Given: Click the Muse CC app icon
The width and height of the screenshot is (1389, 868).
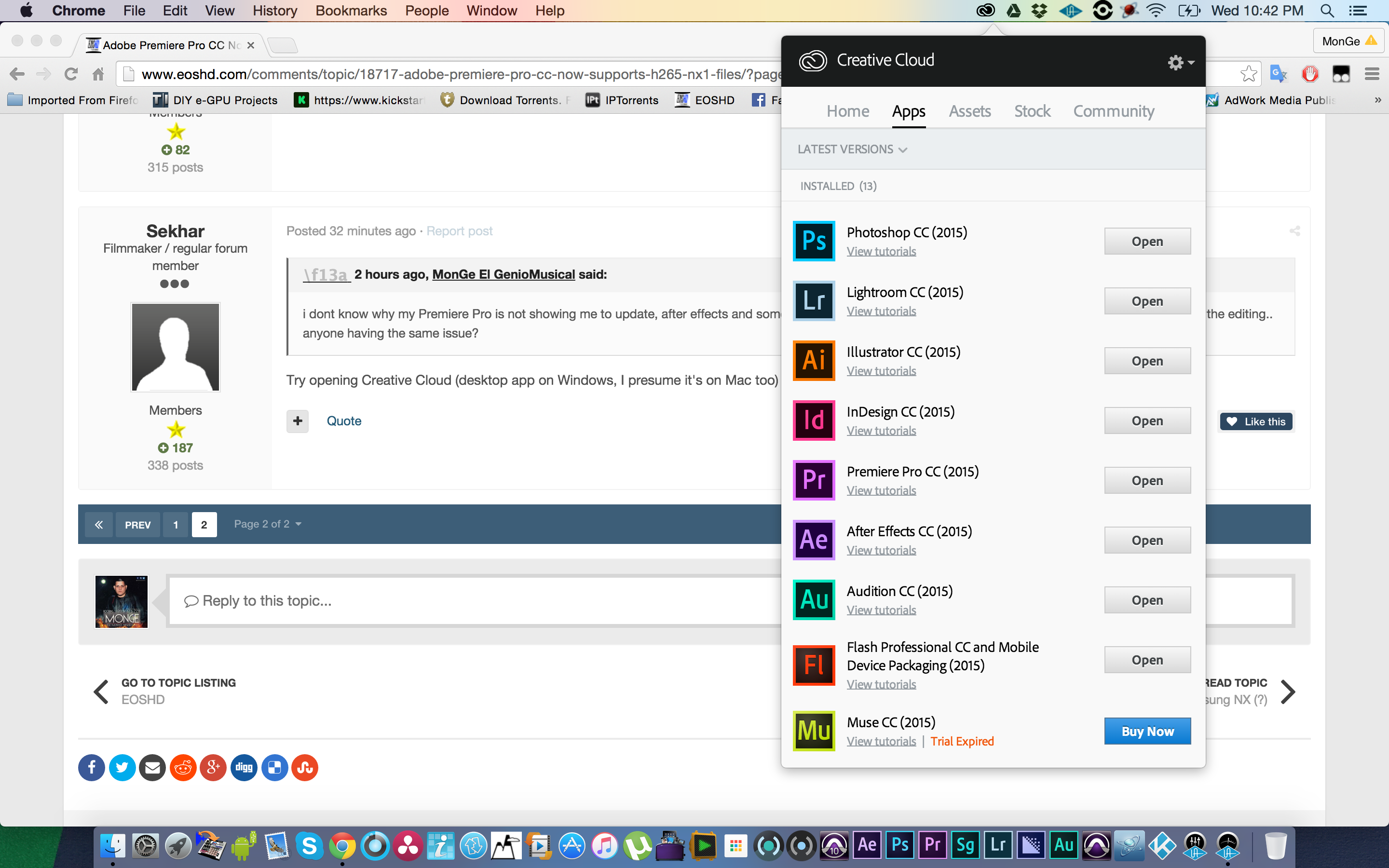Looking at the screenshot, I should [814, 730].
